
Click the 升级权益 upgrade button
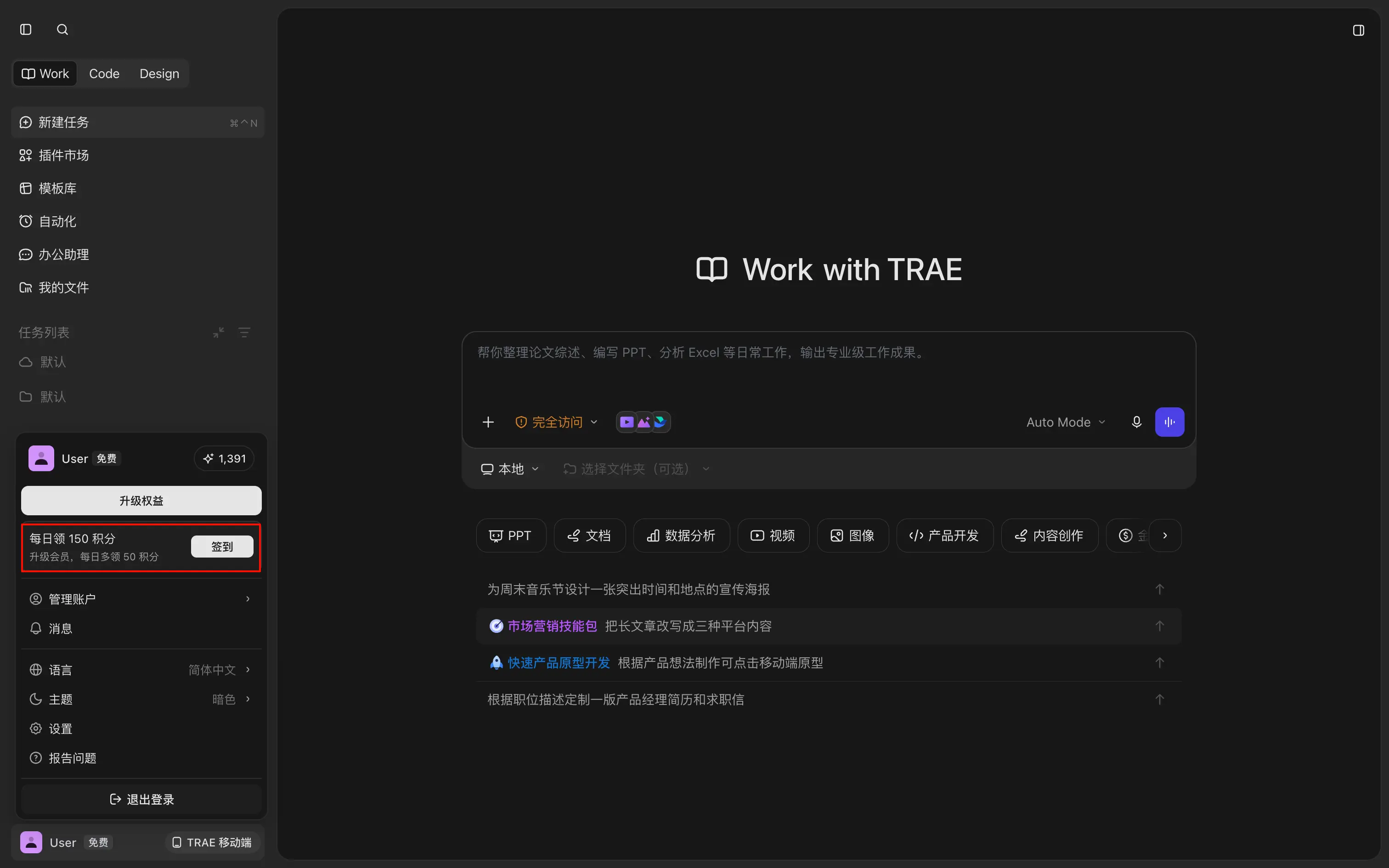(x=141, y=501)
